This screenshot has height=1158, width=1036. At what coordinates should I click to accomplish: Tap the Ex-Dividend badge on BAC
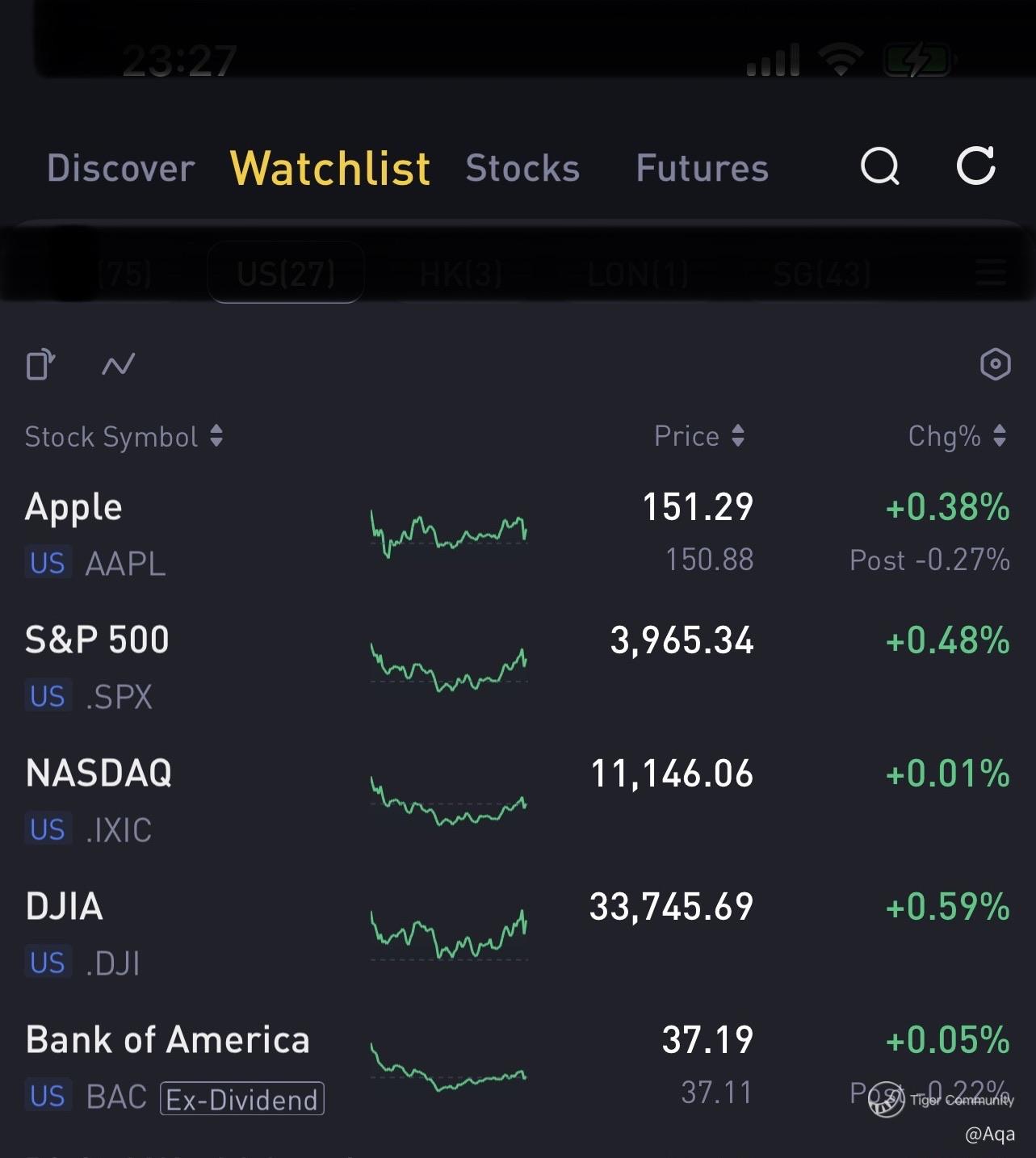click(x=242, y=1099)
